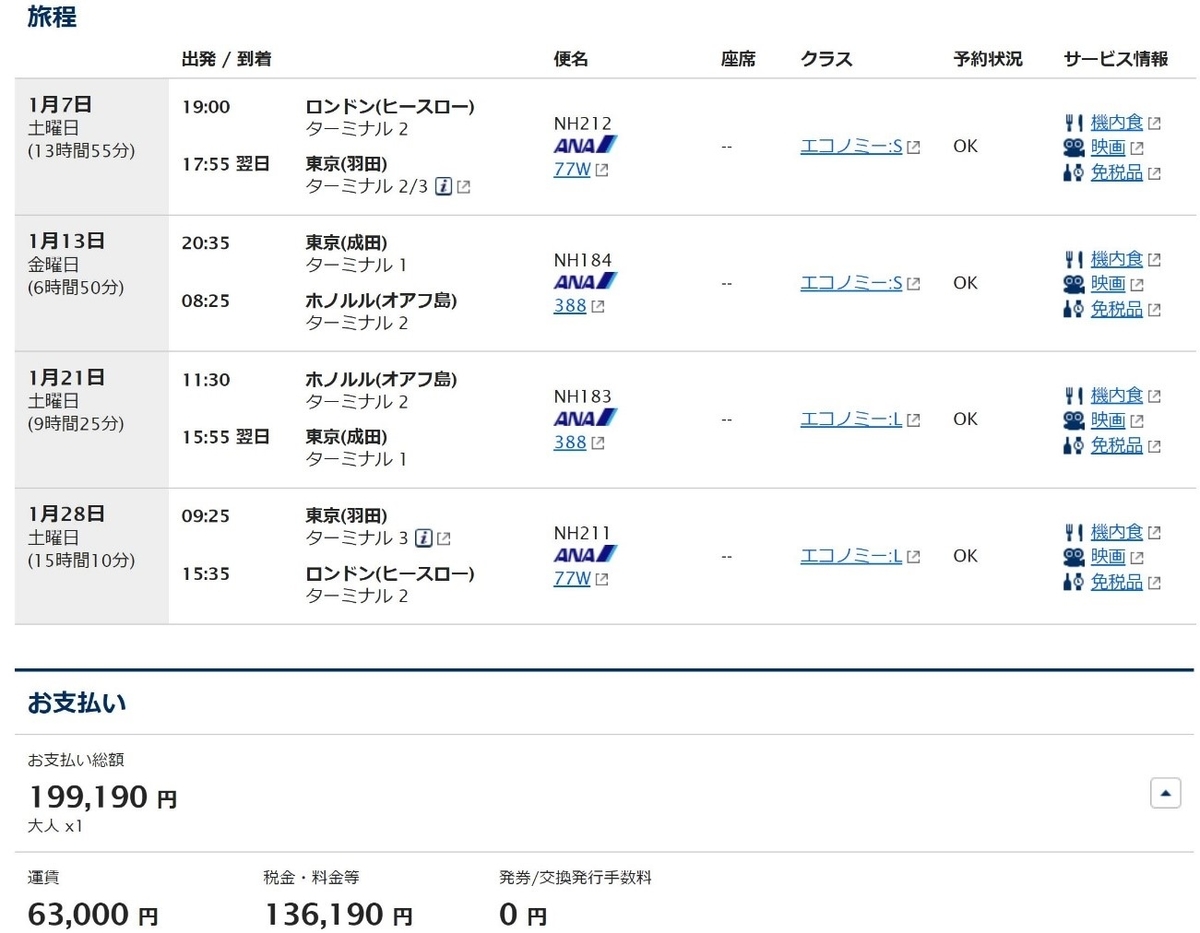The width and height of the screenshot is (1200, 933).
Task: Open 免税品 link for the NH184 flight
Action: [1117, 309]
